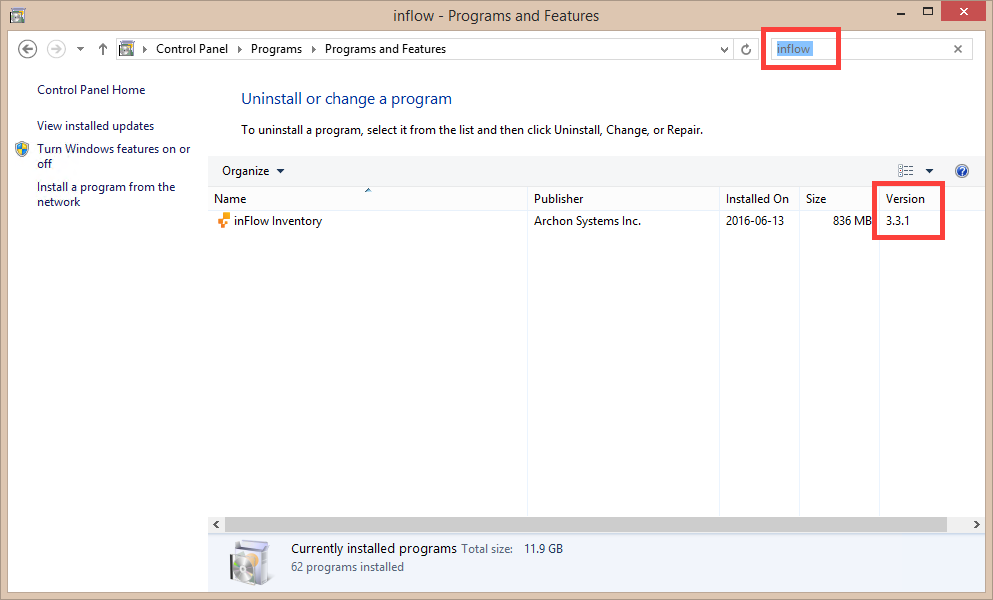
Task: Minimize the Programs and Features window
Action: click(901, 13)
